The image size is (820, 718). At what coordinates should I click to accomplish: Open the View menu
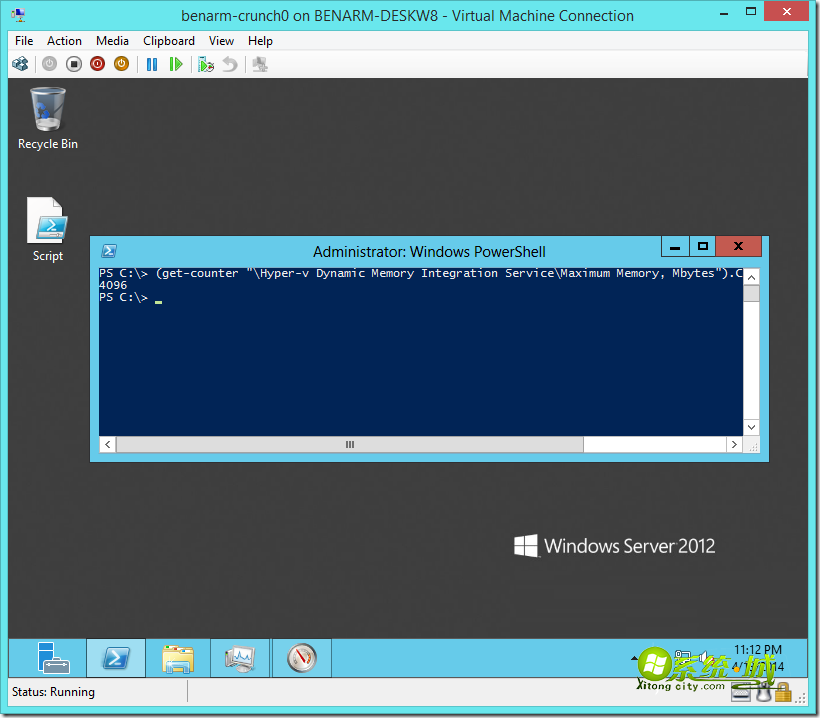(x=221, y=41)
